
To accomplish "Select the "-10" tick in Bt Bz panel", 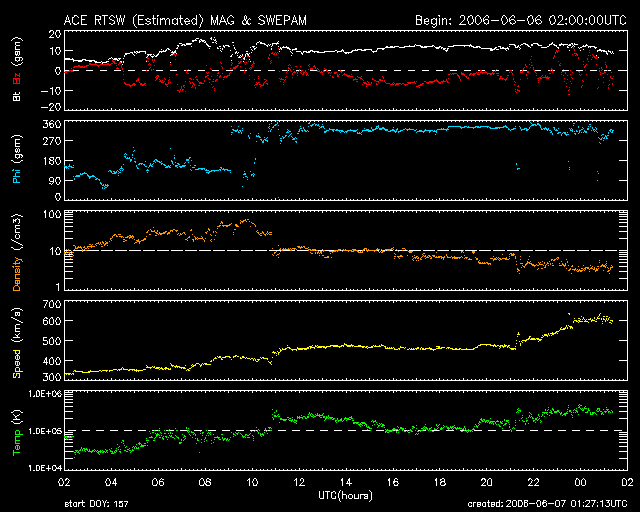I will click(51, 90).
